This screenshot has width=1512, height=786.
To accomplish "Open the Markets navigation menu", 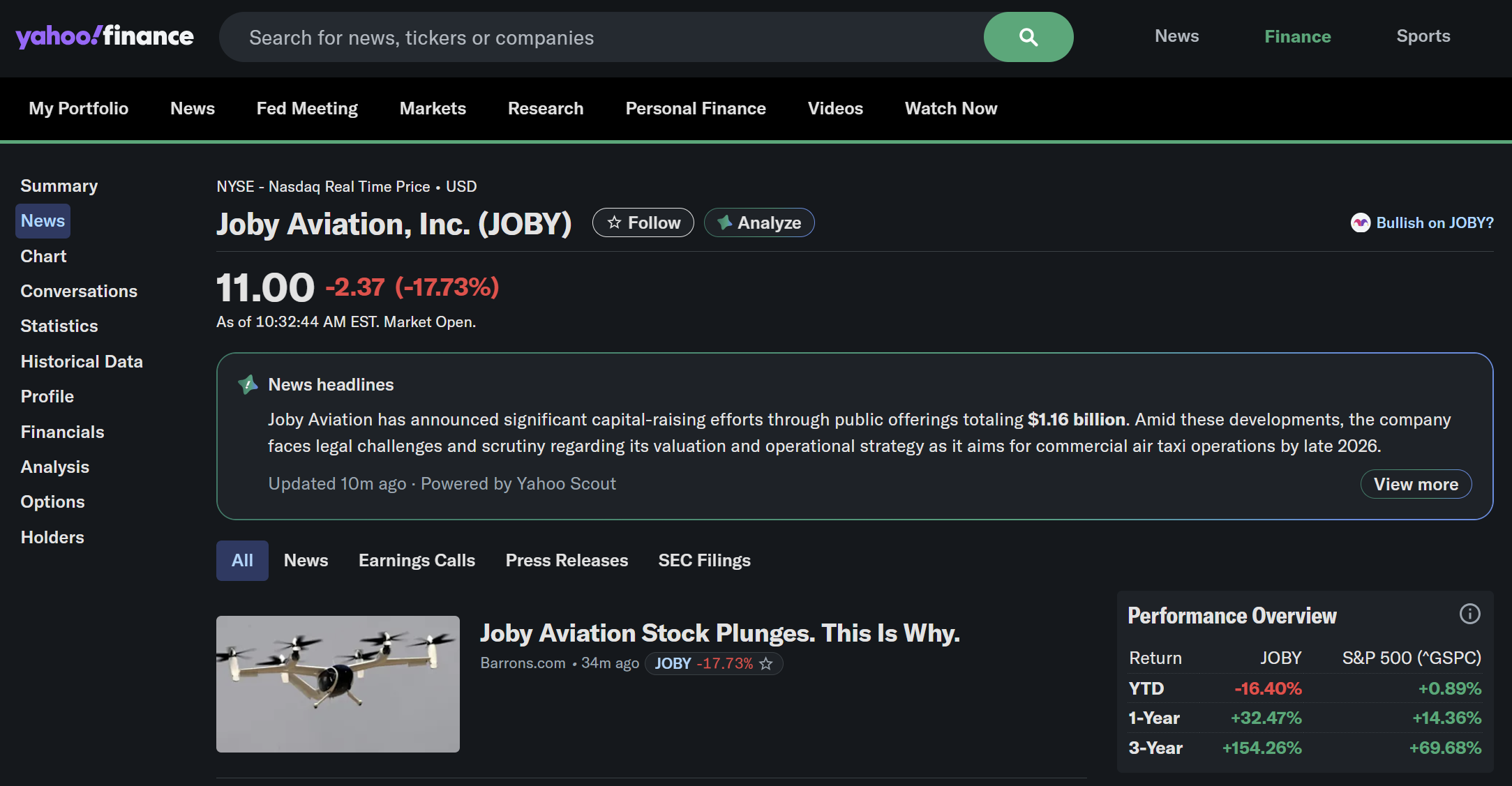I will [433, 108].
